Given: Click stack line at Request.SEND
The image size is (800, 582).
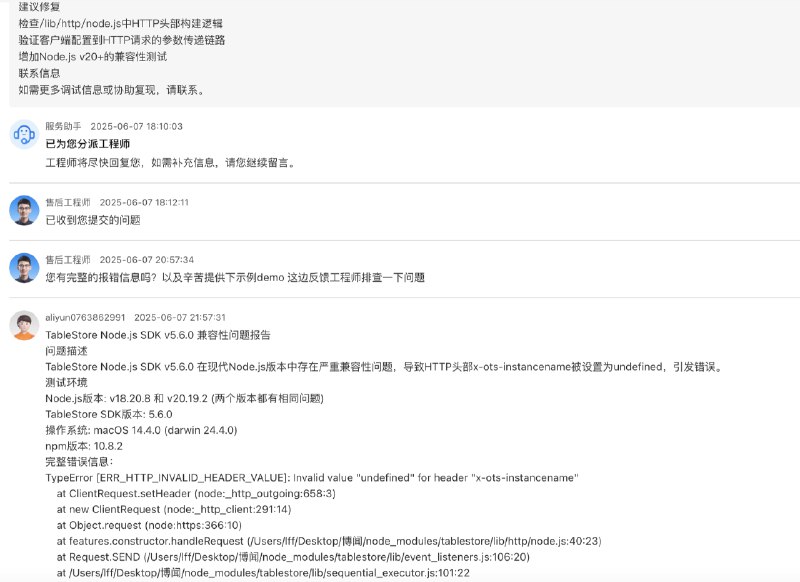Looking at the screenshot, I should click(x=293, y=557).
